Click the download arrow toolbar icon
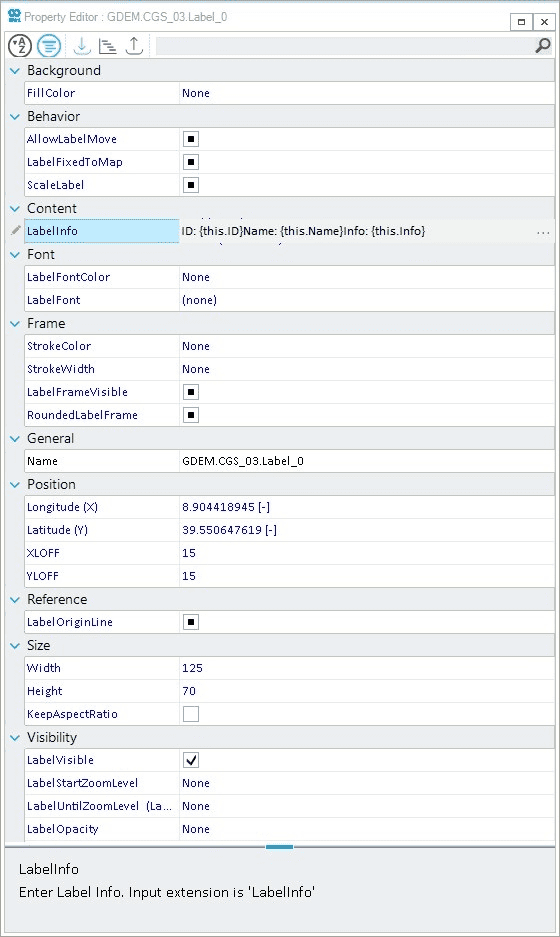The height and width of the screenshot is (937, 560). click(81, 46)
